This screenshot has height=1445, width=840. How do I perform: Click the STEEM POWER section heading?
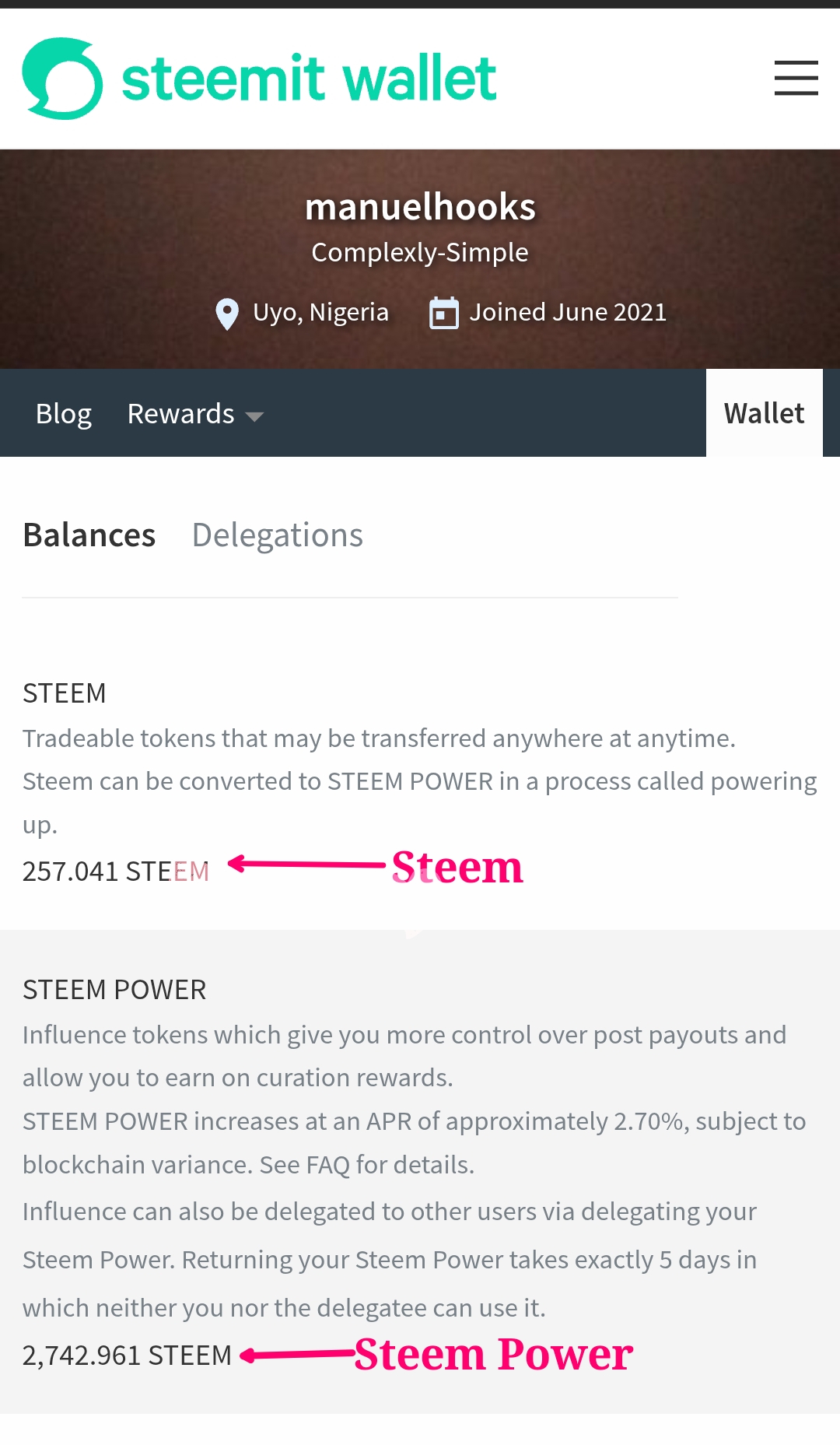point(114,989)
